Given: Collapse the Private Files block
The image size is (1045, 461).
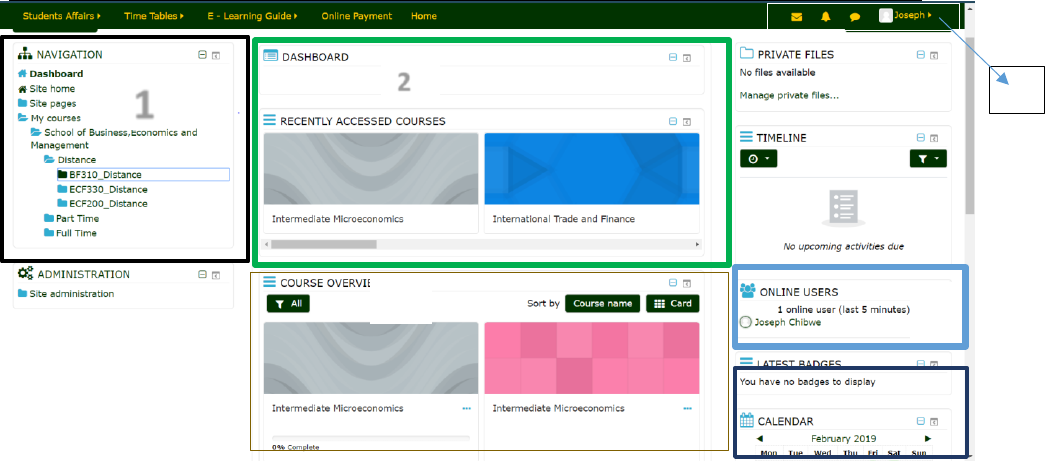Looking at the screenshot, I should [919, 55].
